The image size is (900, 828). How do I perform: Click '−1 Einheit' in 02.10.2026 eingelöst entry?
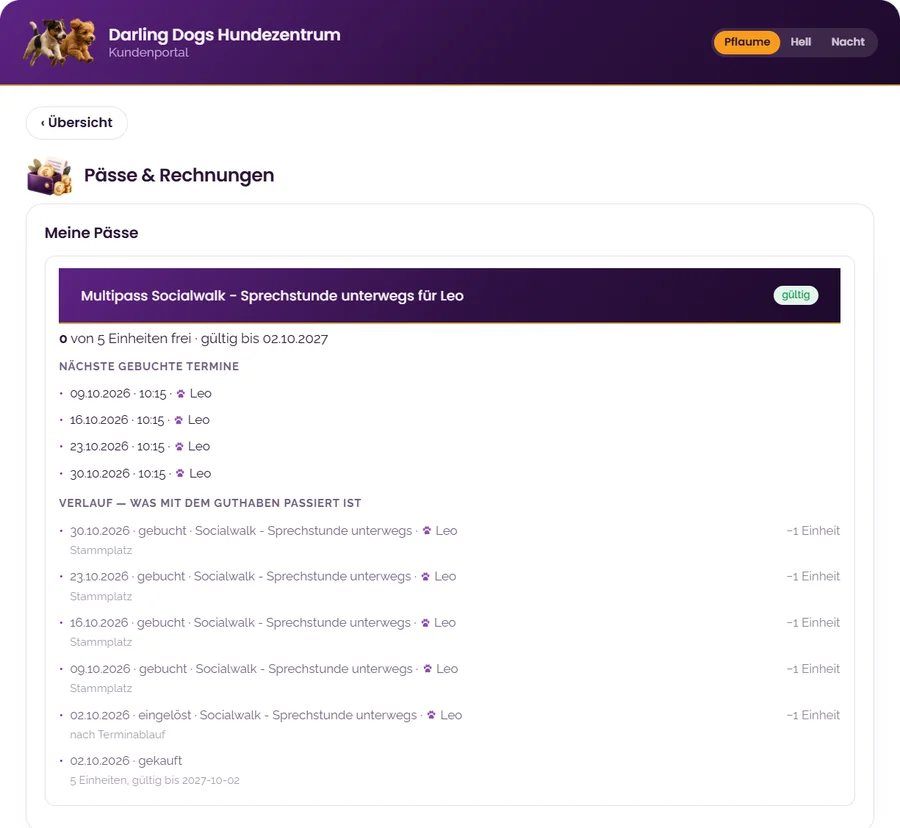813,715
